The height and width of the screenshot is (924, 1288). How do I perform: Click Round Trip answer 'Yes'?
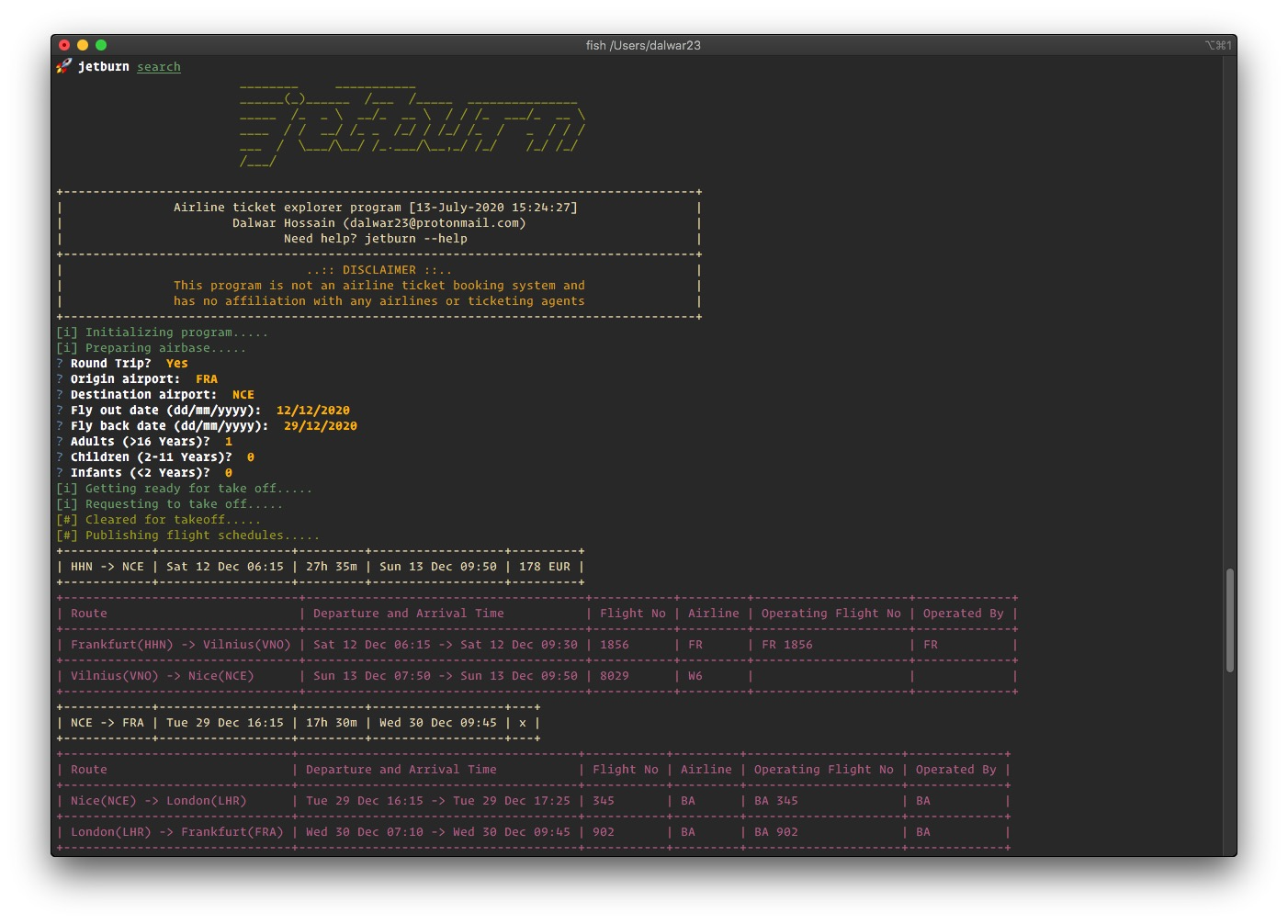(177, 364)
